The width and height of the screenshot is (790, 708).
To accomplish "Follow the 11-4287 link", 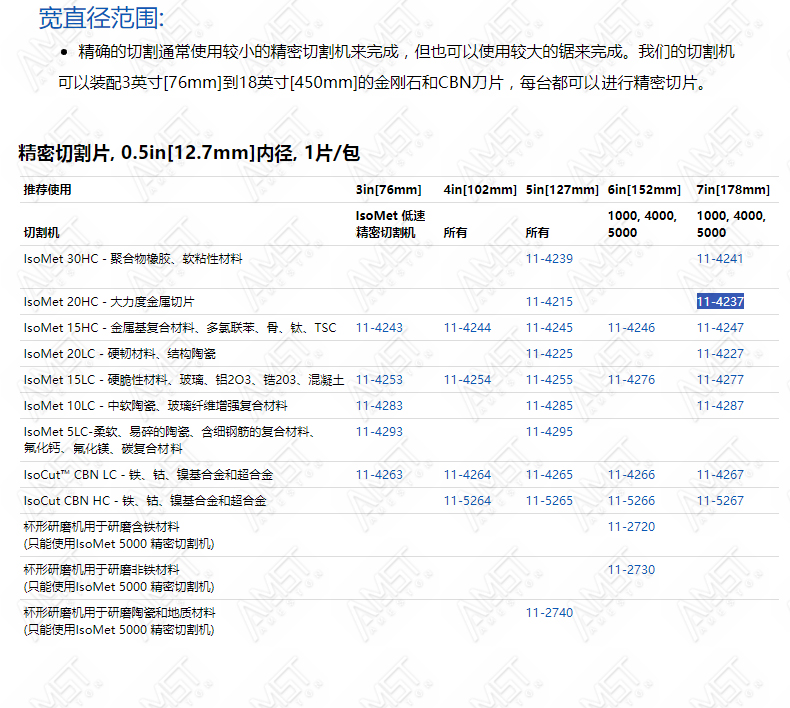I will (x=720, y=406).
